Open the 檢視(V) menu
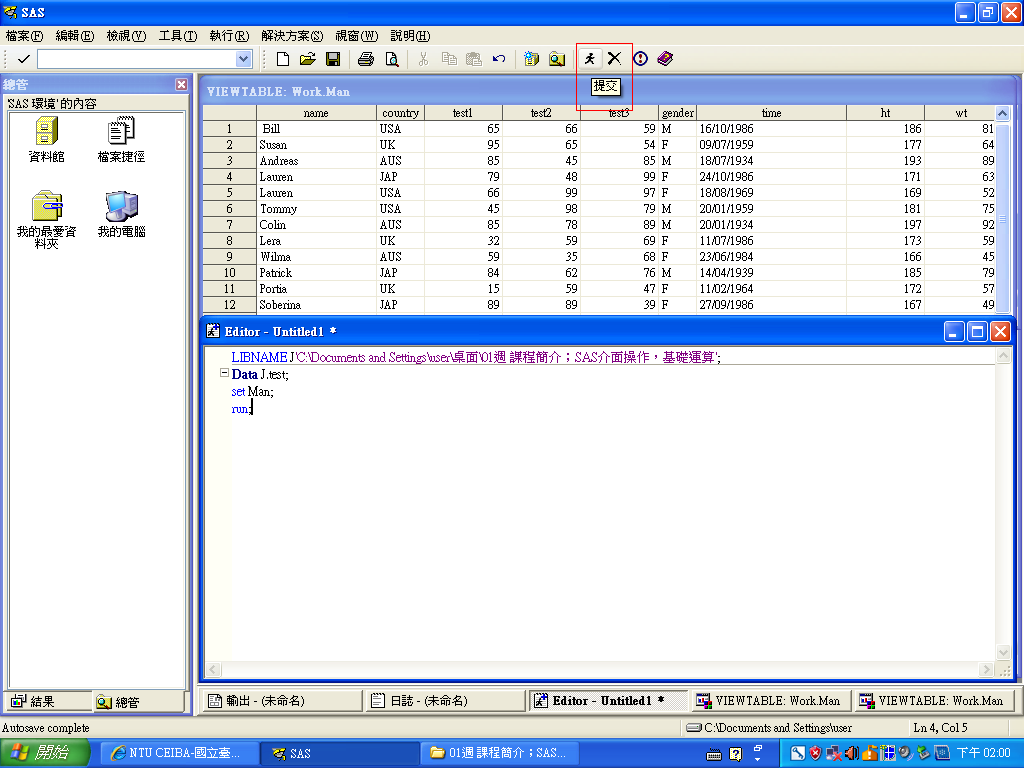This screenshot has width=1024, height=768. [126, 35]
